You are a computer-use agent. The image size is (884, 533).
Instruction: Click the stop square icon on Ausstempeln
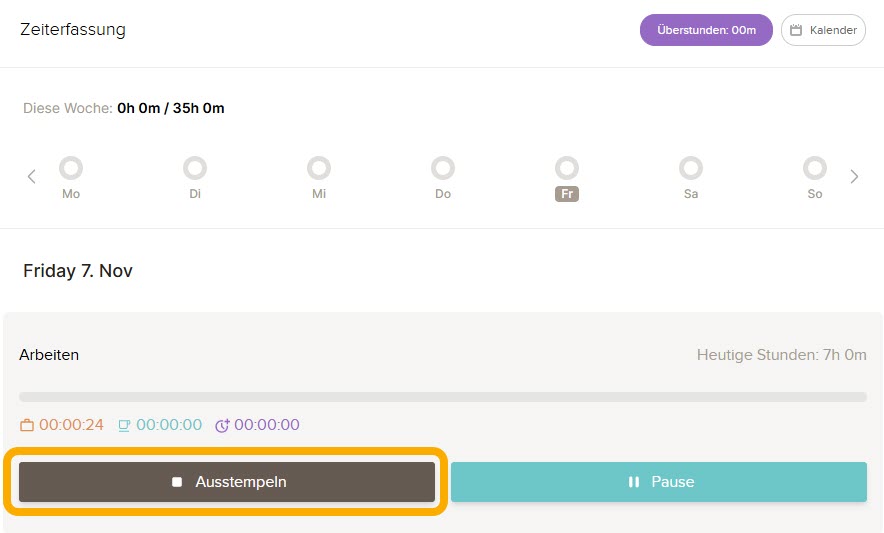point(177,482)
